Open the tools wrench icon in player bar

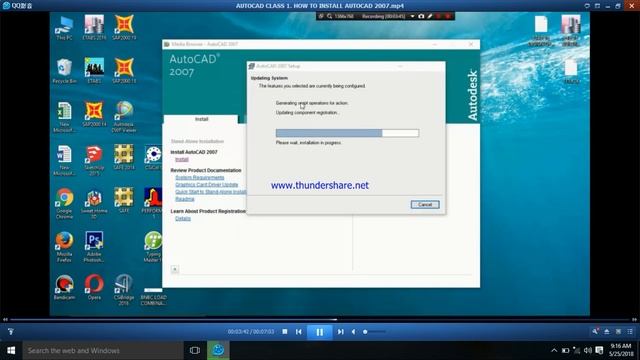(x=596, y=331)
